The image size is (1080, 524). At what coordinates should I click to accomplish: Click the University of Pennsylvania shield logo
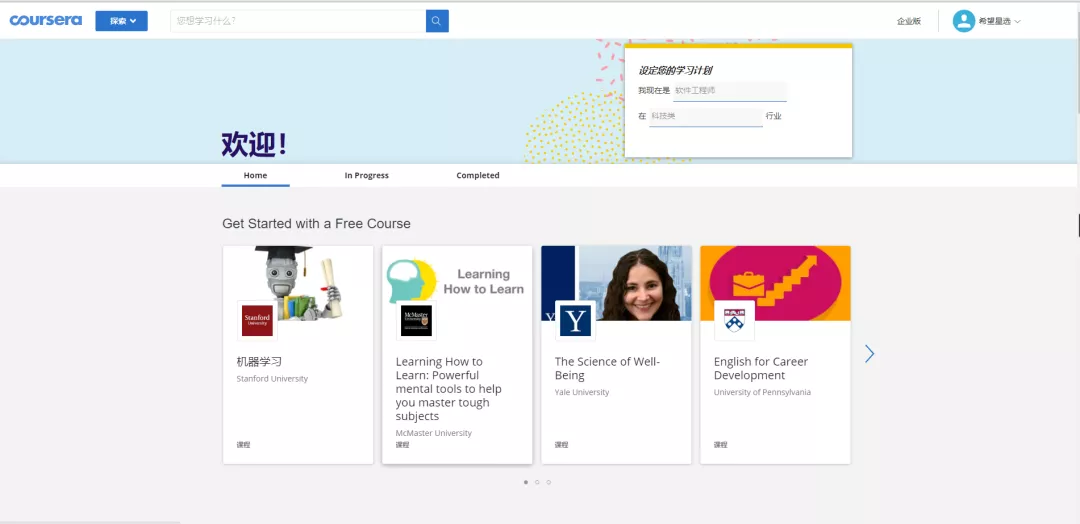point(735,321)
